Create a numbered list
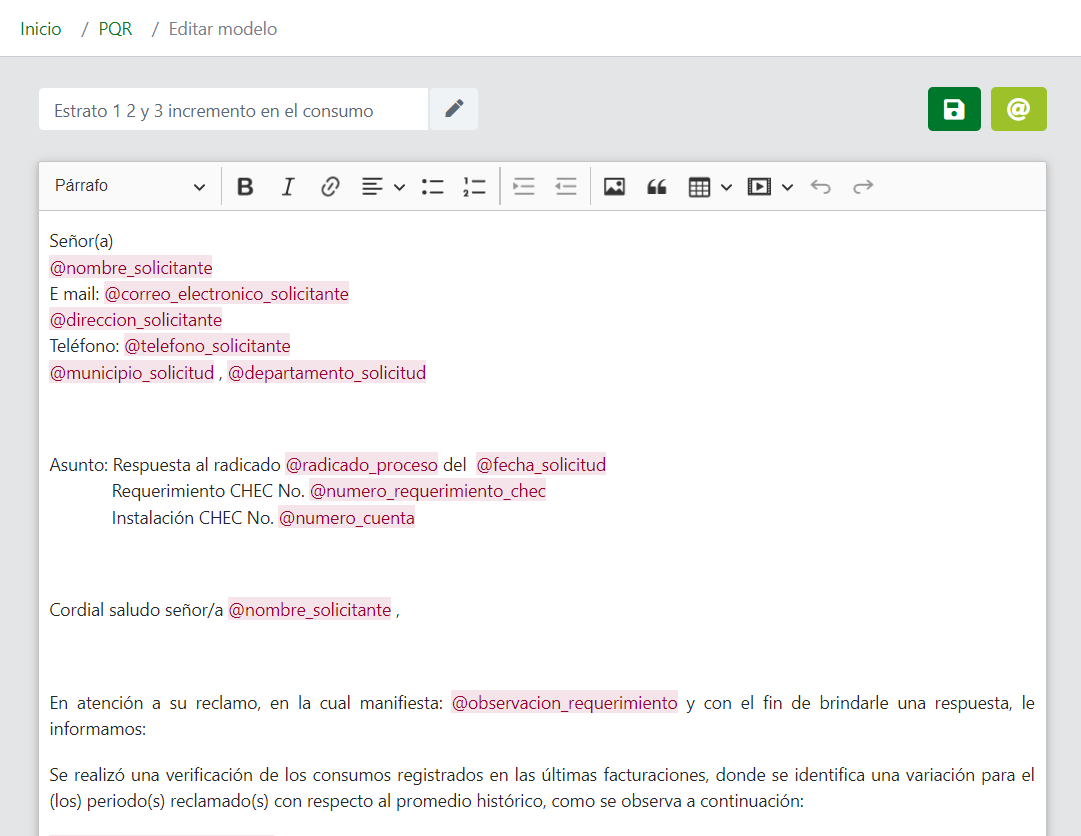The image size is (1081, 836). 474,187
